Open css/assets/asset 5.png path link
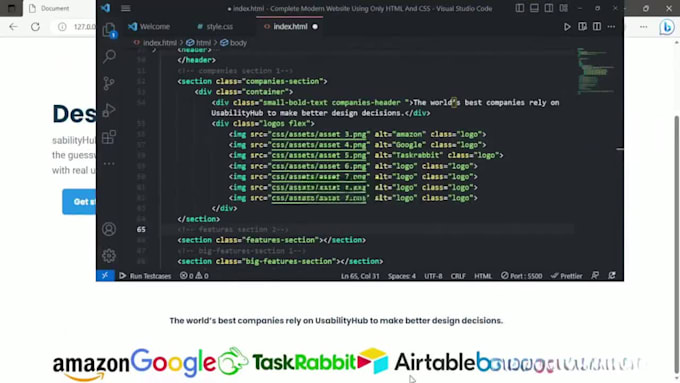Image resolution: width=680 pixels, height=383 pixels. [x=319, y=155]
